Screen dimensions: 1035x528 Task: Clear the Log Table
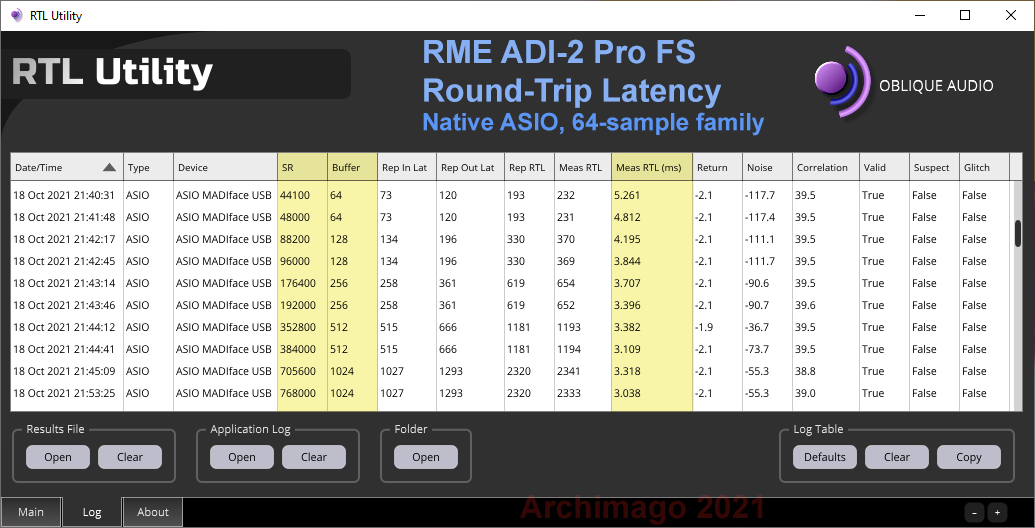click(x=896, y=457)
